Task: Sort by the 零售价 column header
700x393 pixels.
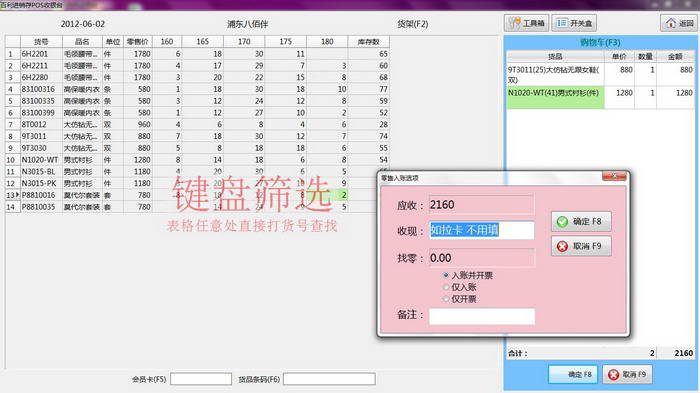Action: 138,42
